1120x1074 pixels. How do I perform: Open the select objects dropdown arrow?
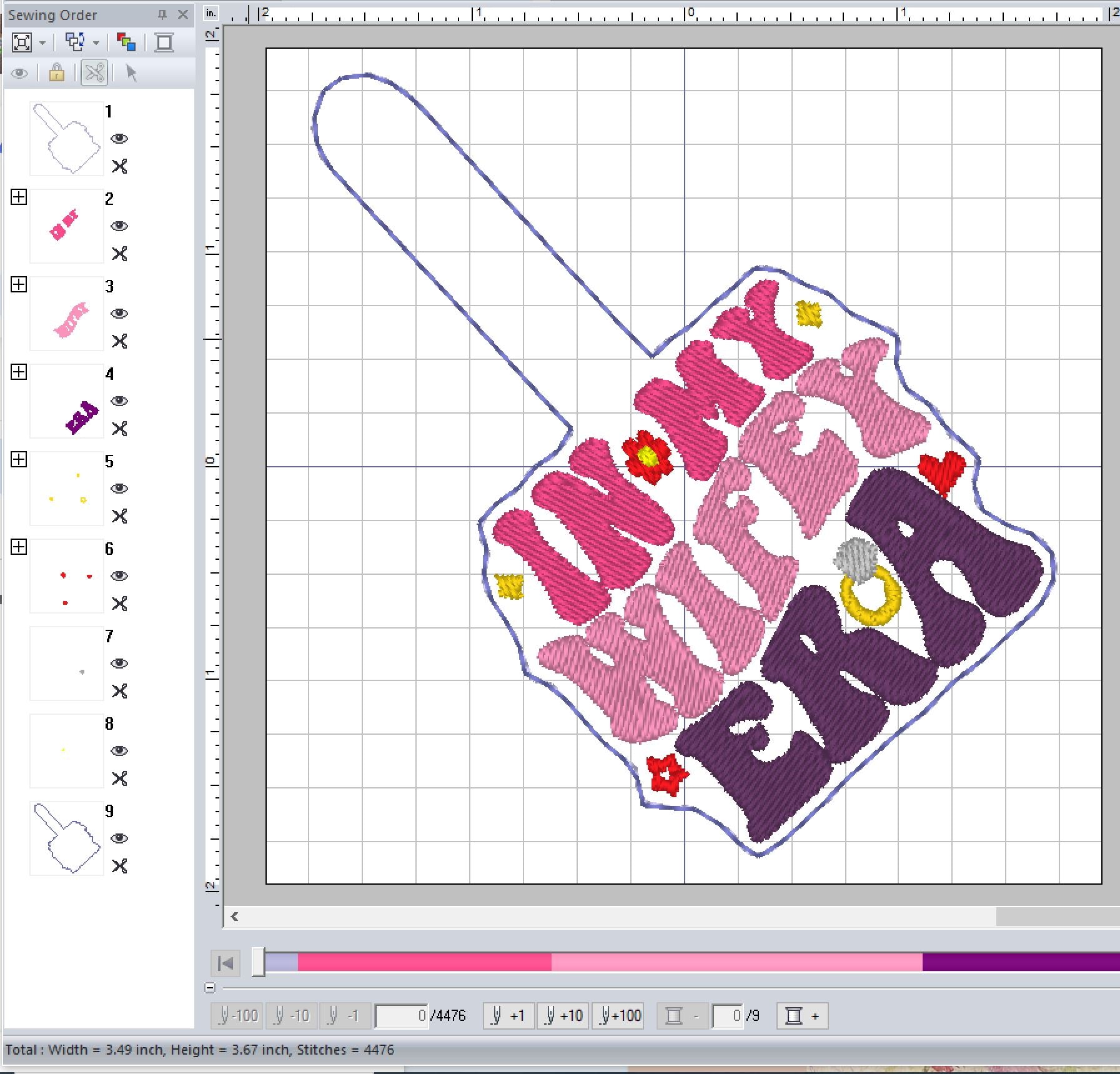tap(96, 43)
